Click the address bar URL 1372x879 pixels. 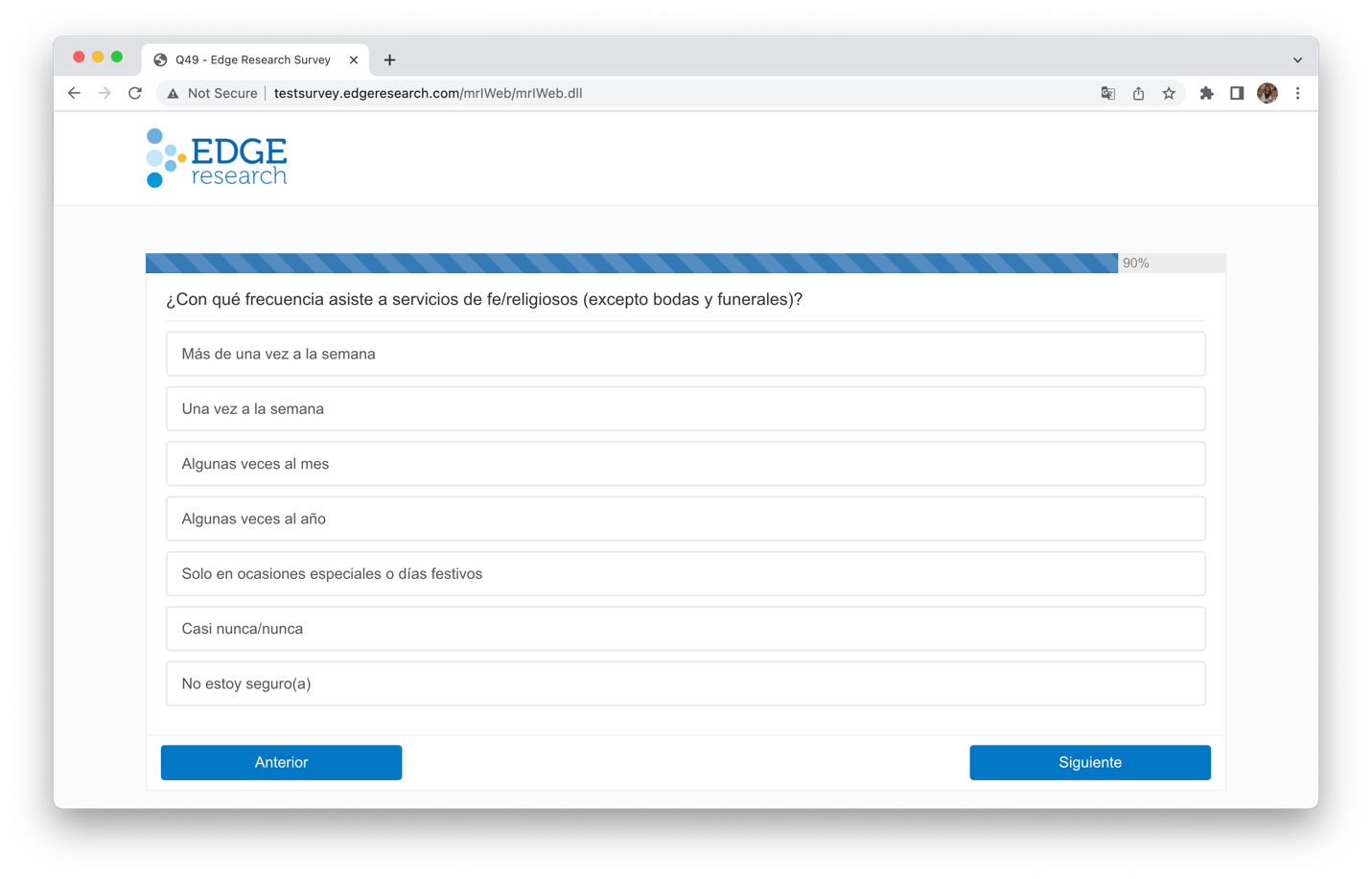(428, 93)
